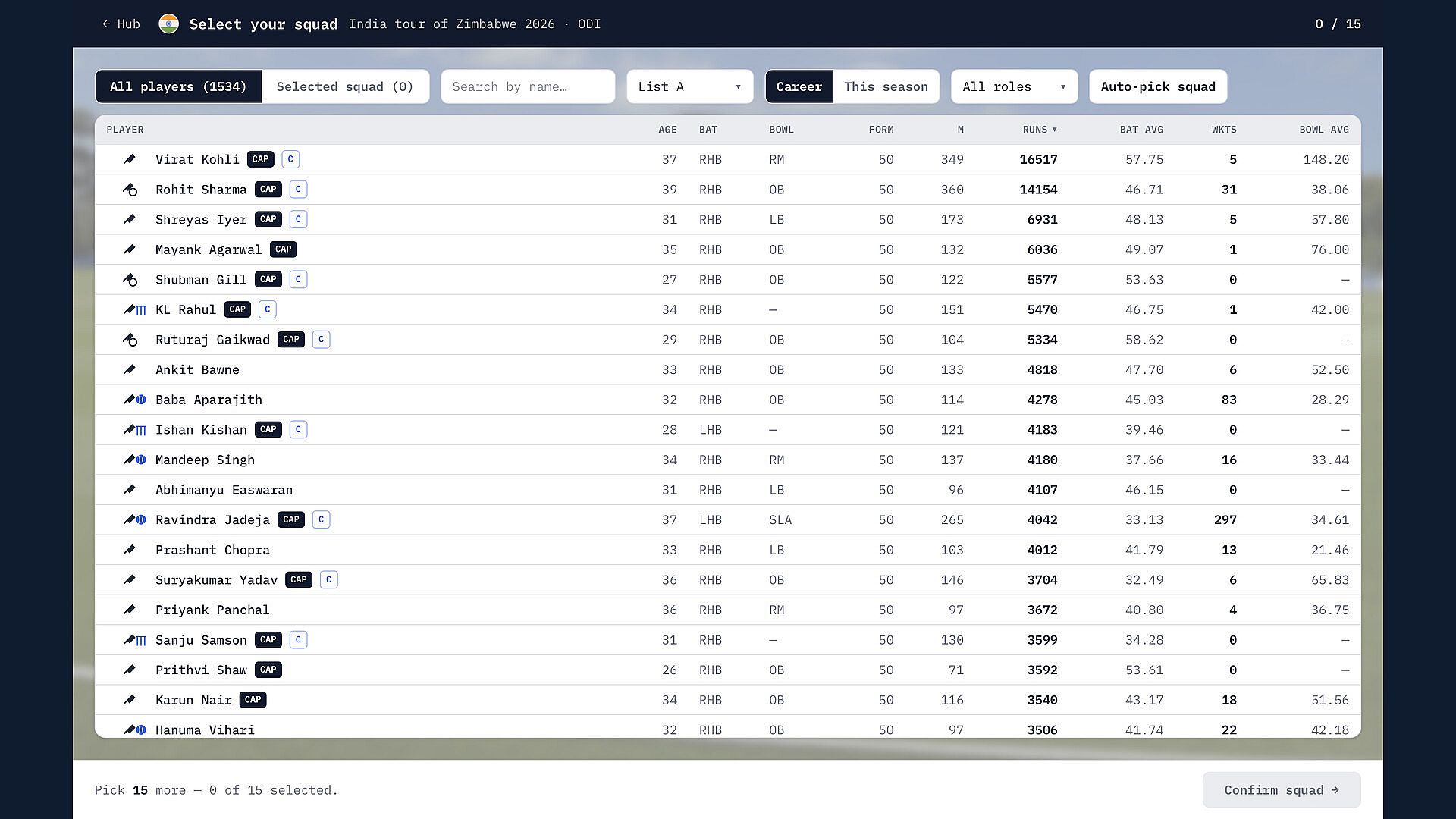The width and height of the screenshot is (1456, 819).
Task: Sort by the BAT column header
Action: pyautogui.click(x=708, y=130)
